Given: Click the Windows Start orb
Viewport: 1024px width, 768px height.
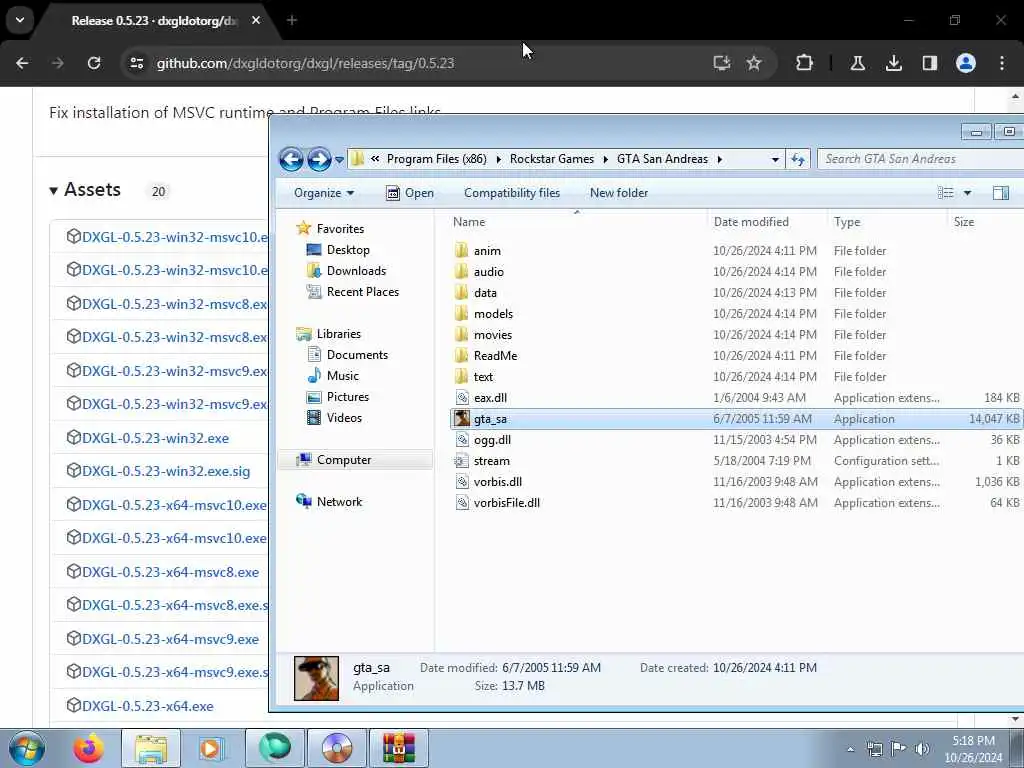Looking at the screenshot, I should point(27,748).
